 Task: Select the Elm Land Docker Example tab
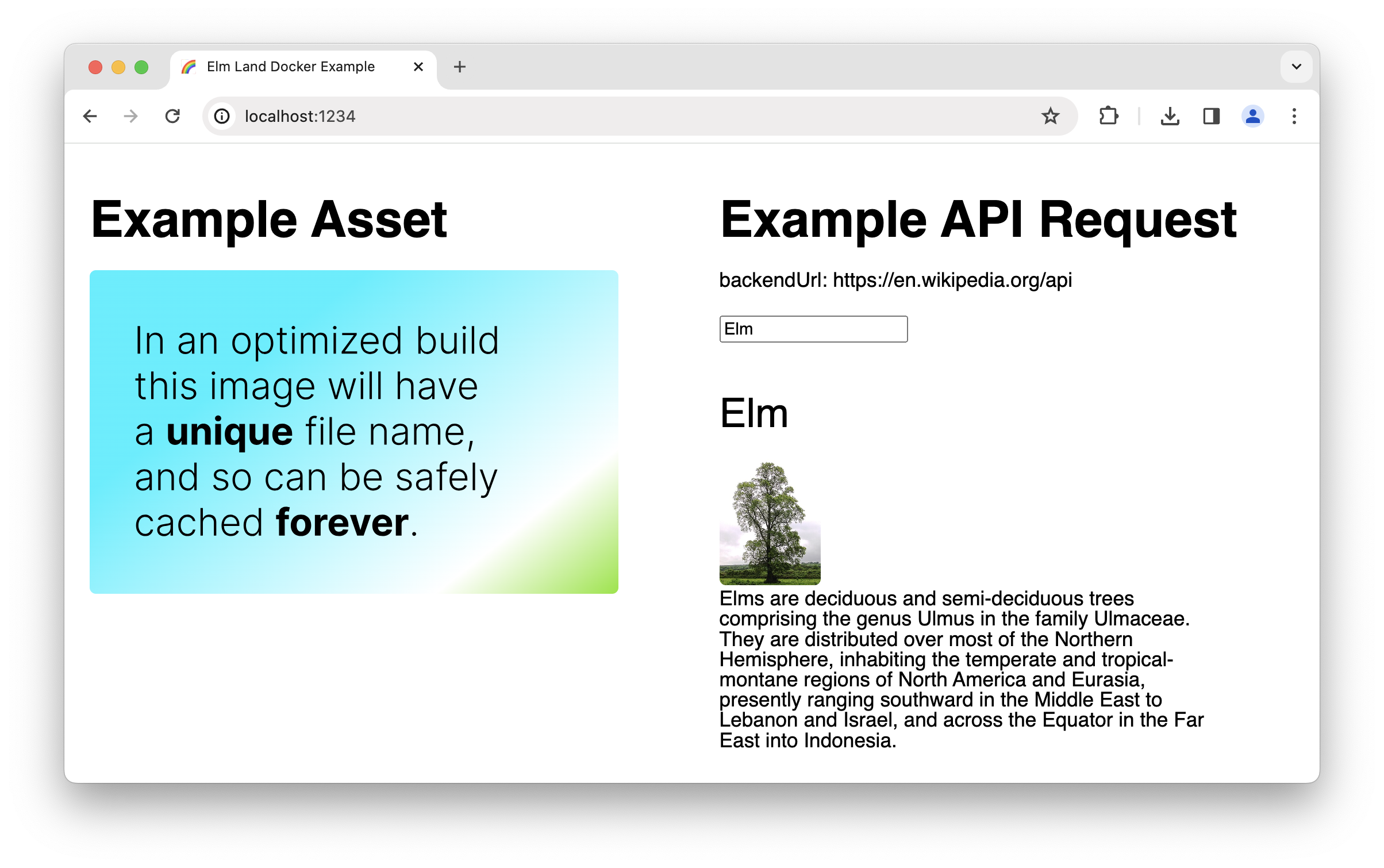290,67
